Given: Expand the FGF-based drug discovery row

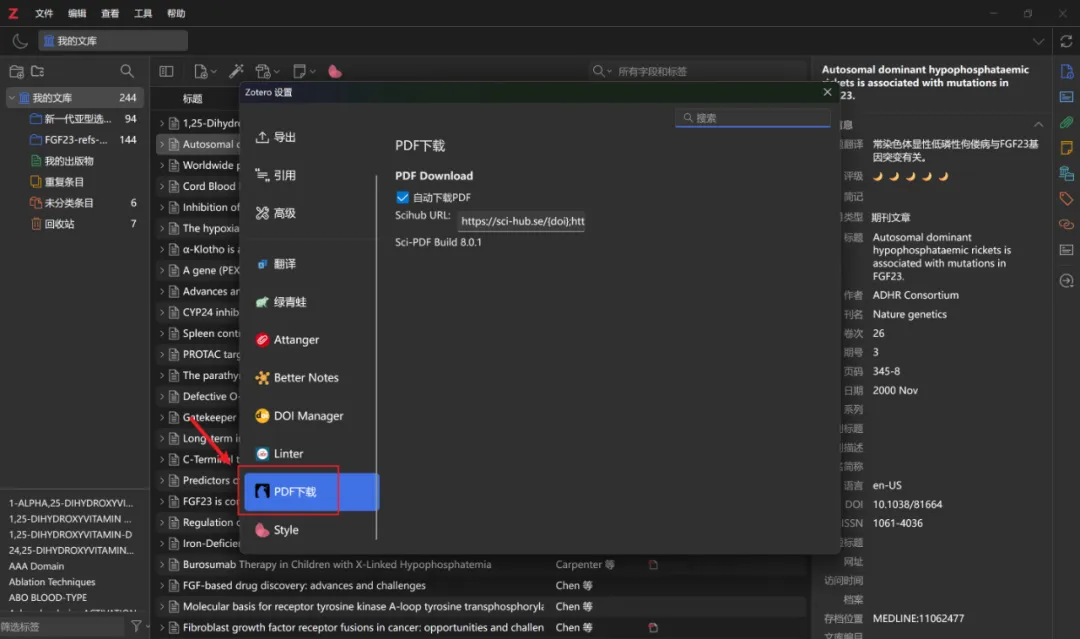Looking at the screenshot, I should 162,585.
